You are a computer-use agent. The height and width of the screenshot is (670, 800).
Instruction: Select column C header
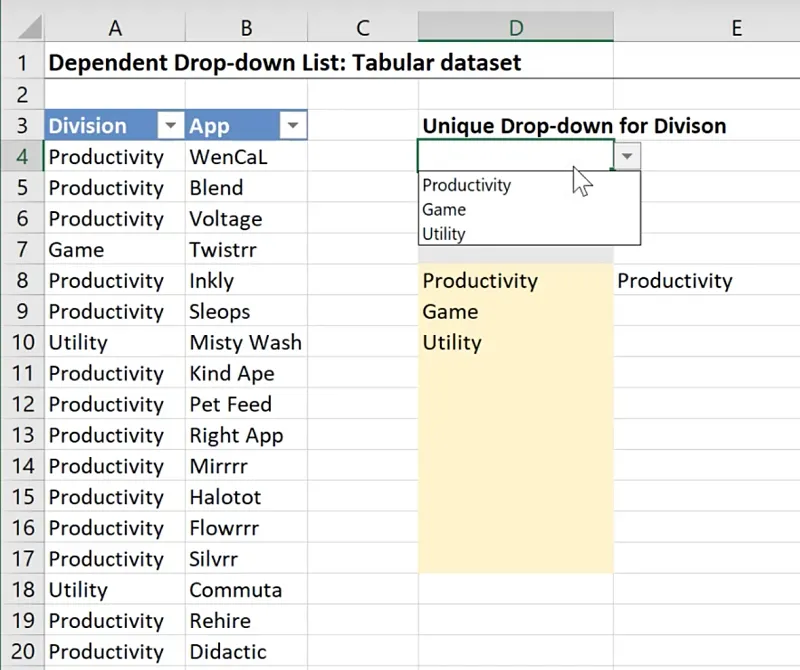click(x=362, y=28)
